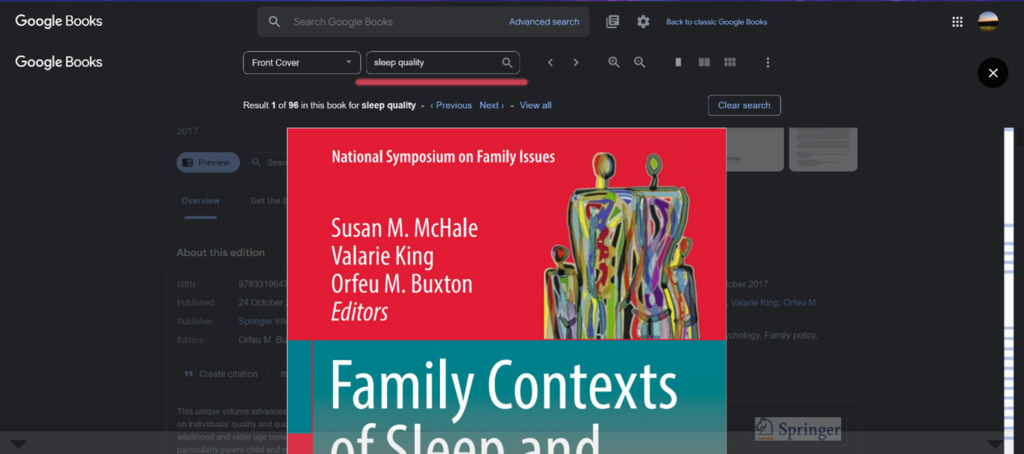Viewport: 1024px width, 454px height.
Task: Click the Create citation button
Action: point(222,374)
